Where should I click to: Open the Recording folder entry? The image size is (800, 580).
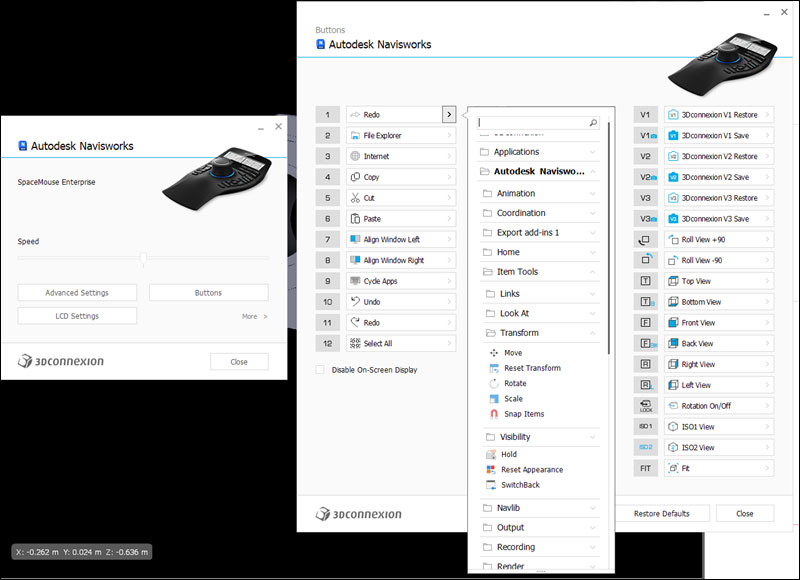pos(540,547)
